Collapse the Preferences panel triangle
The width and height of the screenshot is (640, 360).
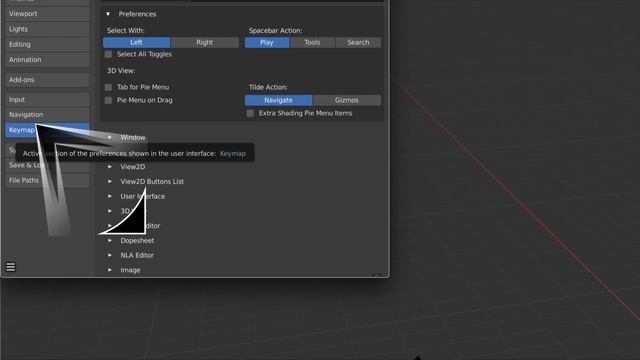tap(108, 14)
